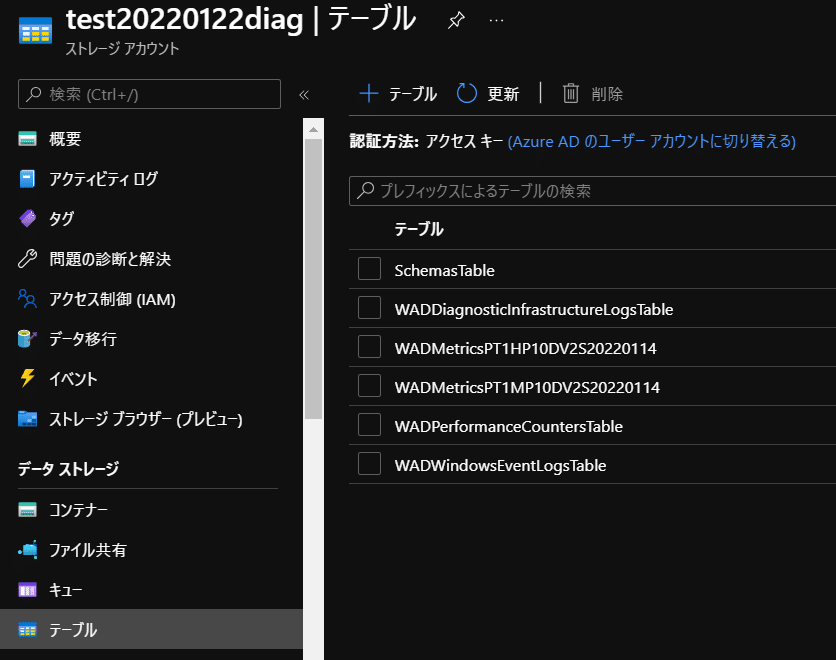The image size is (836, 660).
Task: Click the コンテナー icon in sidebar
Action: tap(28, 510)
